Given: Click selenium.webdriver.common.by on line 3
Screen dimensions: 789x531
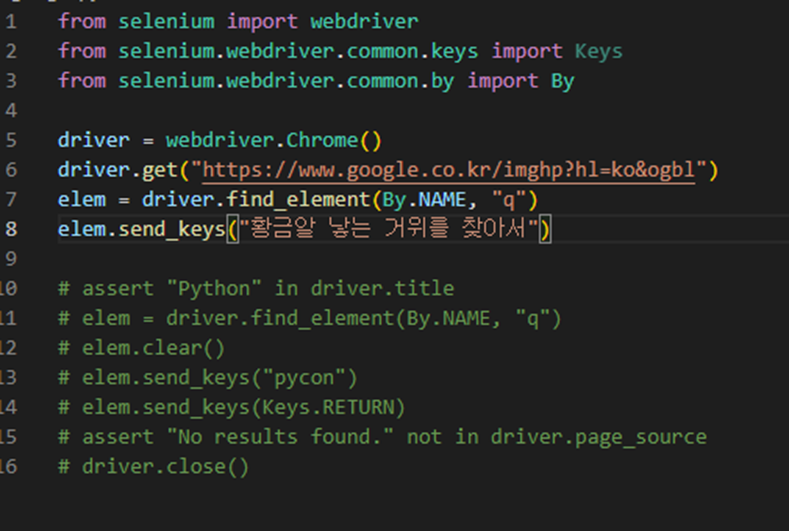Looking at the screenshot, I should [286, 81].
